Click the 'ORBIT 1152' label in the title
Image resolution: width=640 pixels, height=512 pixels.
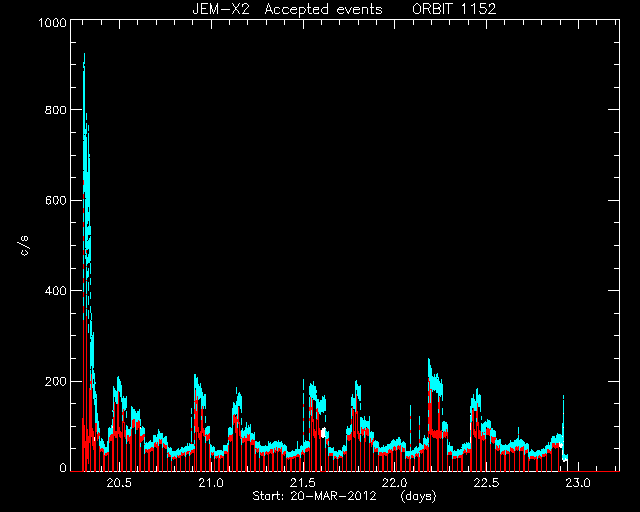pos(454,9)
